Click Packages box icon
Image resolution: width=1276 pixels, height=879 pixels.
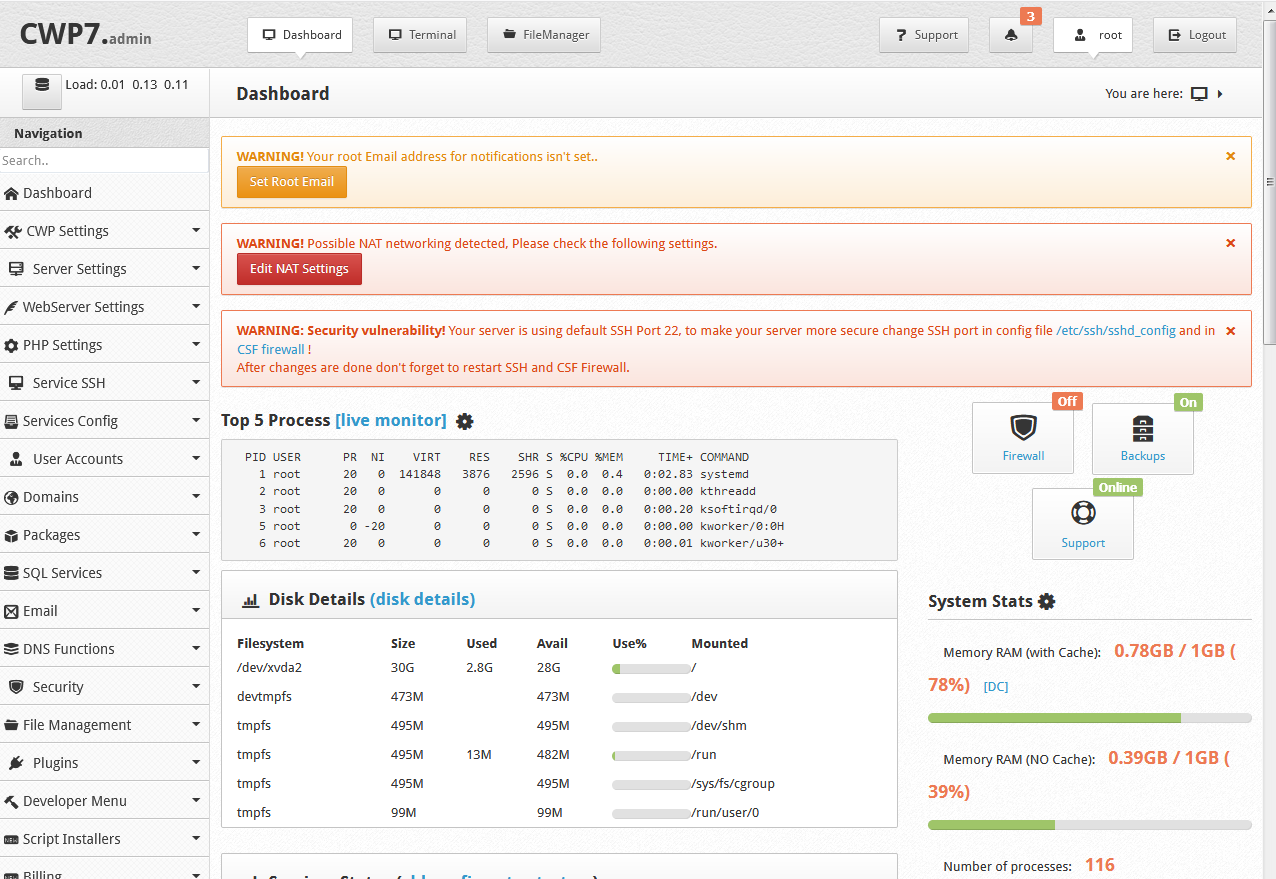11,535
